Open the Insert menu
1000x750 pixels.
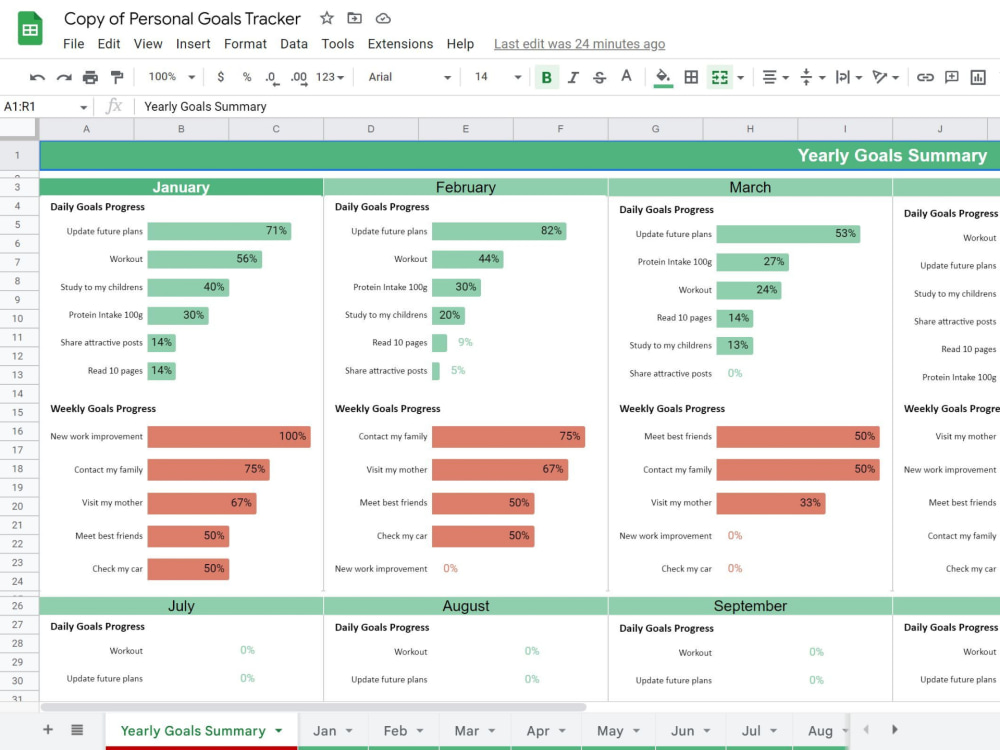point(193,44)
